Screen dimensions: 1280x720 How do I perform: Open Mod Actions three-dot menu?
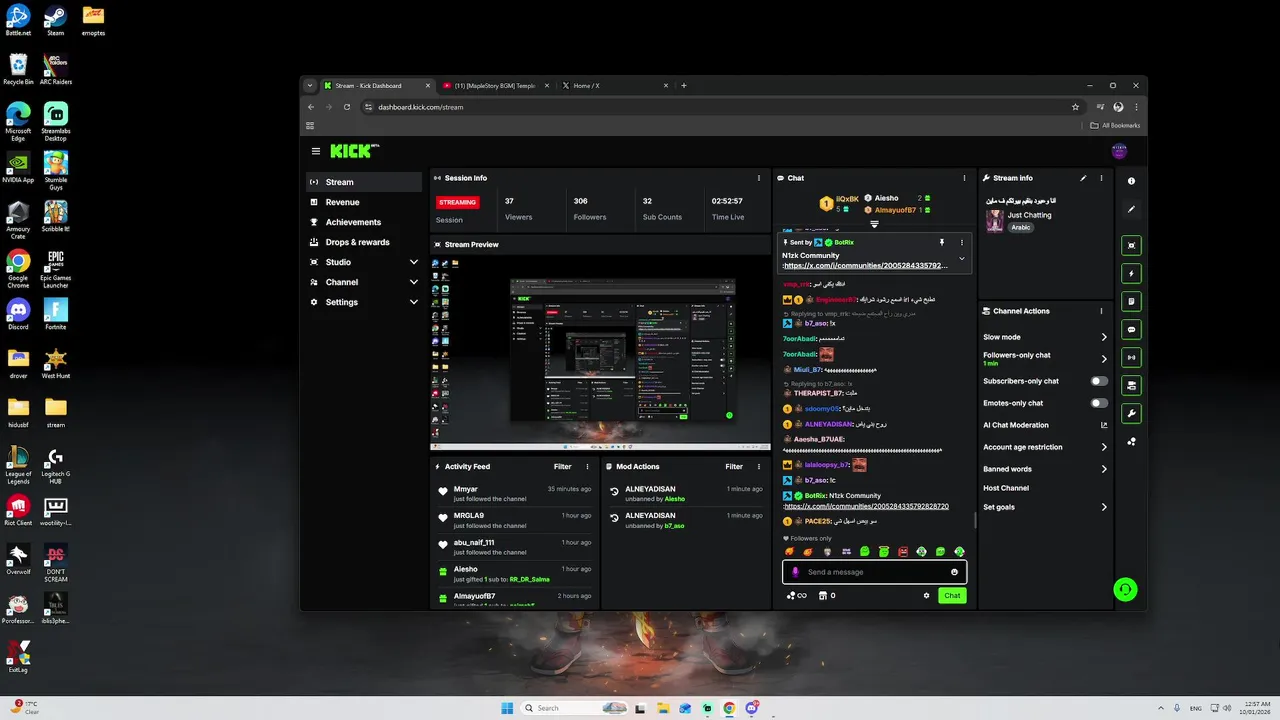pyautogui.click(x=760, y=467)
